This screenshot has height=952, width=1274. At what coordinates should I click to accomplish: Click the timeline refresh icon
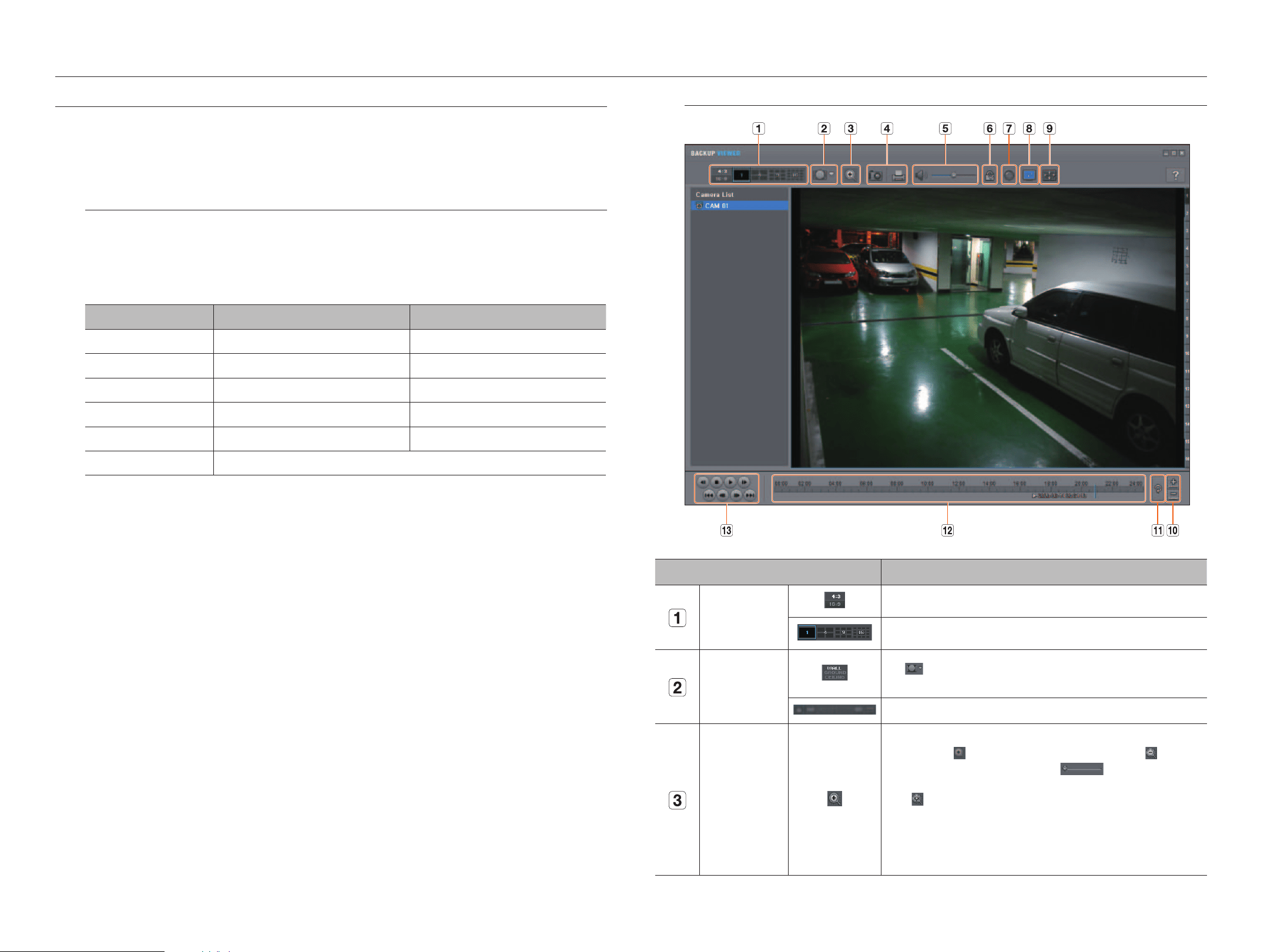[1158, 488]
